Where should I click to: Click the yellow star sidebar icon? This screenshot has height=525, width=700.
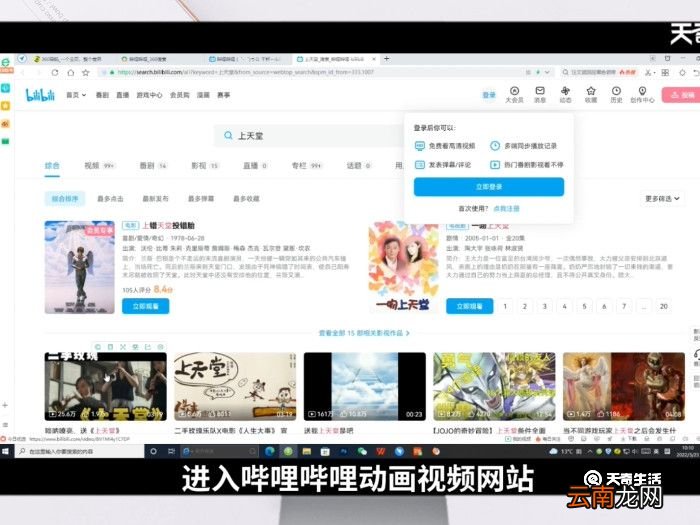5,106
